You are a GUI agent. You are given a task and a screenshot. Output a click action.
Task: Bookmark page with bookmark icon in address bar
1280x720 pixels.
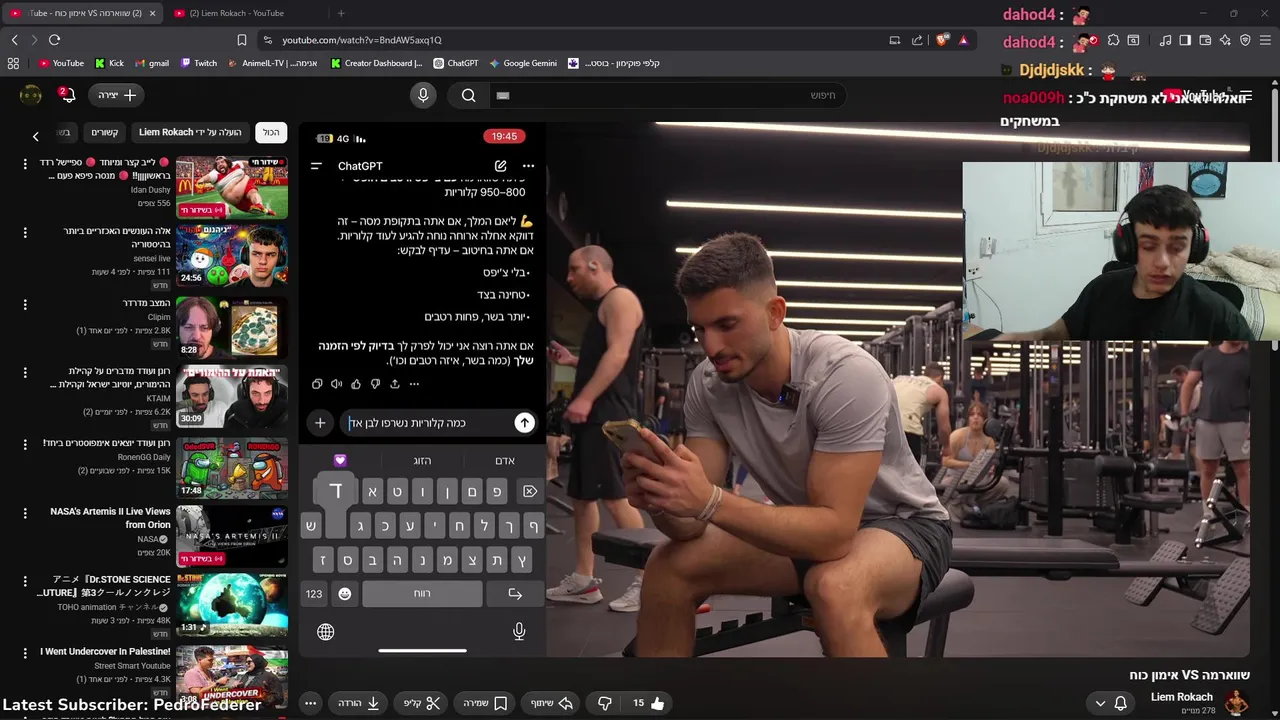242,40
